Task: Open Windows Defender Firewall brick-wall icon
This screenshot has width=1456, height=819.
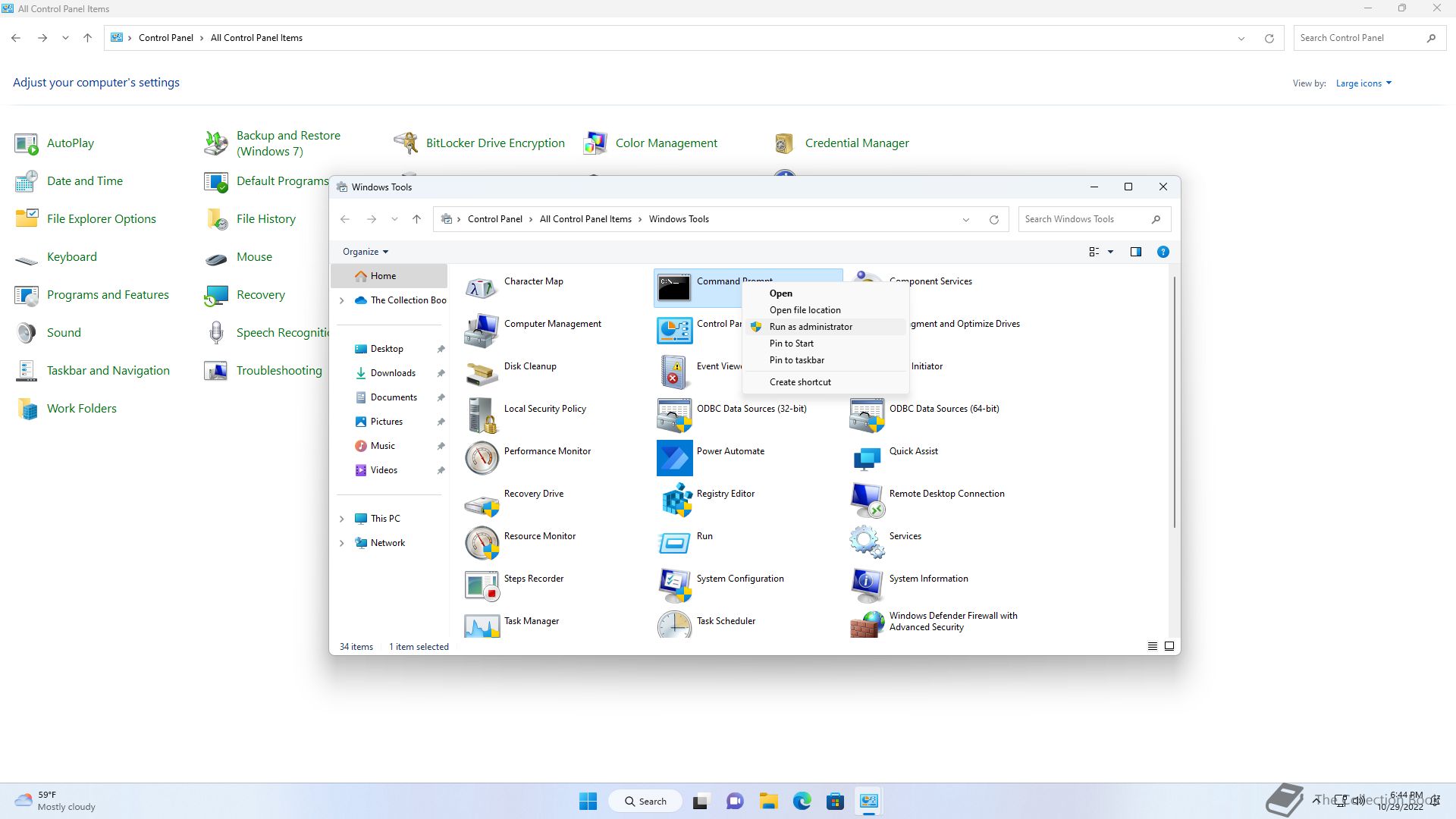Action: point(867,626)
